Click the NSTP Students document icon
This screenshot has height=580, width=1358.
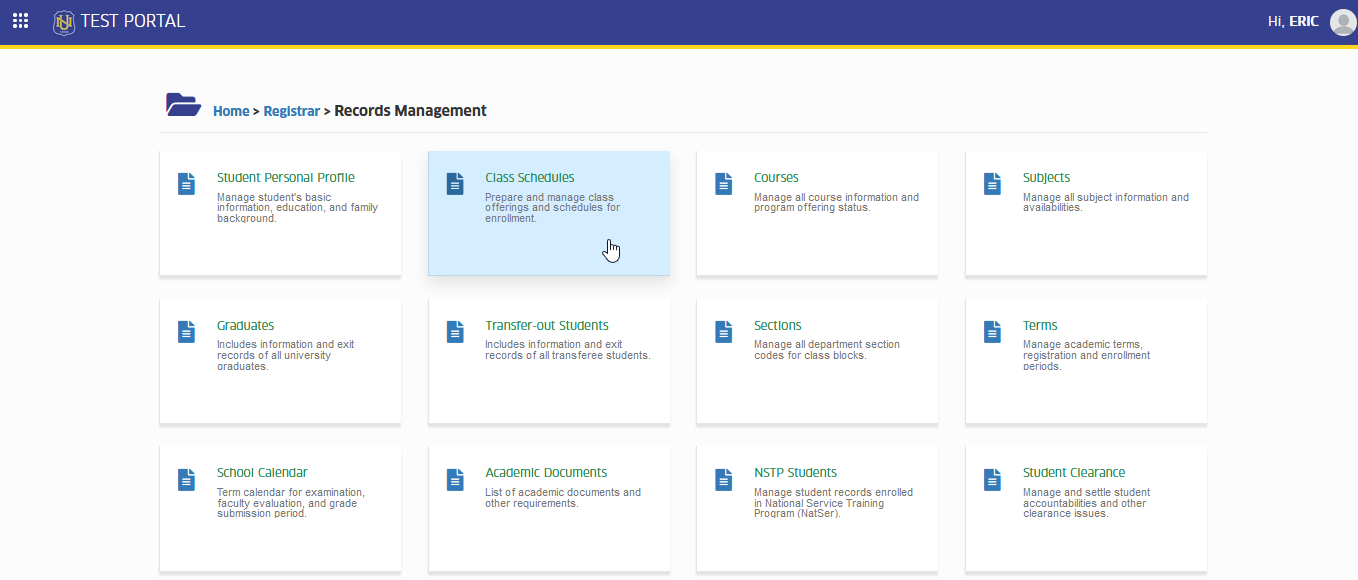coord(724,479)
